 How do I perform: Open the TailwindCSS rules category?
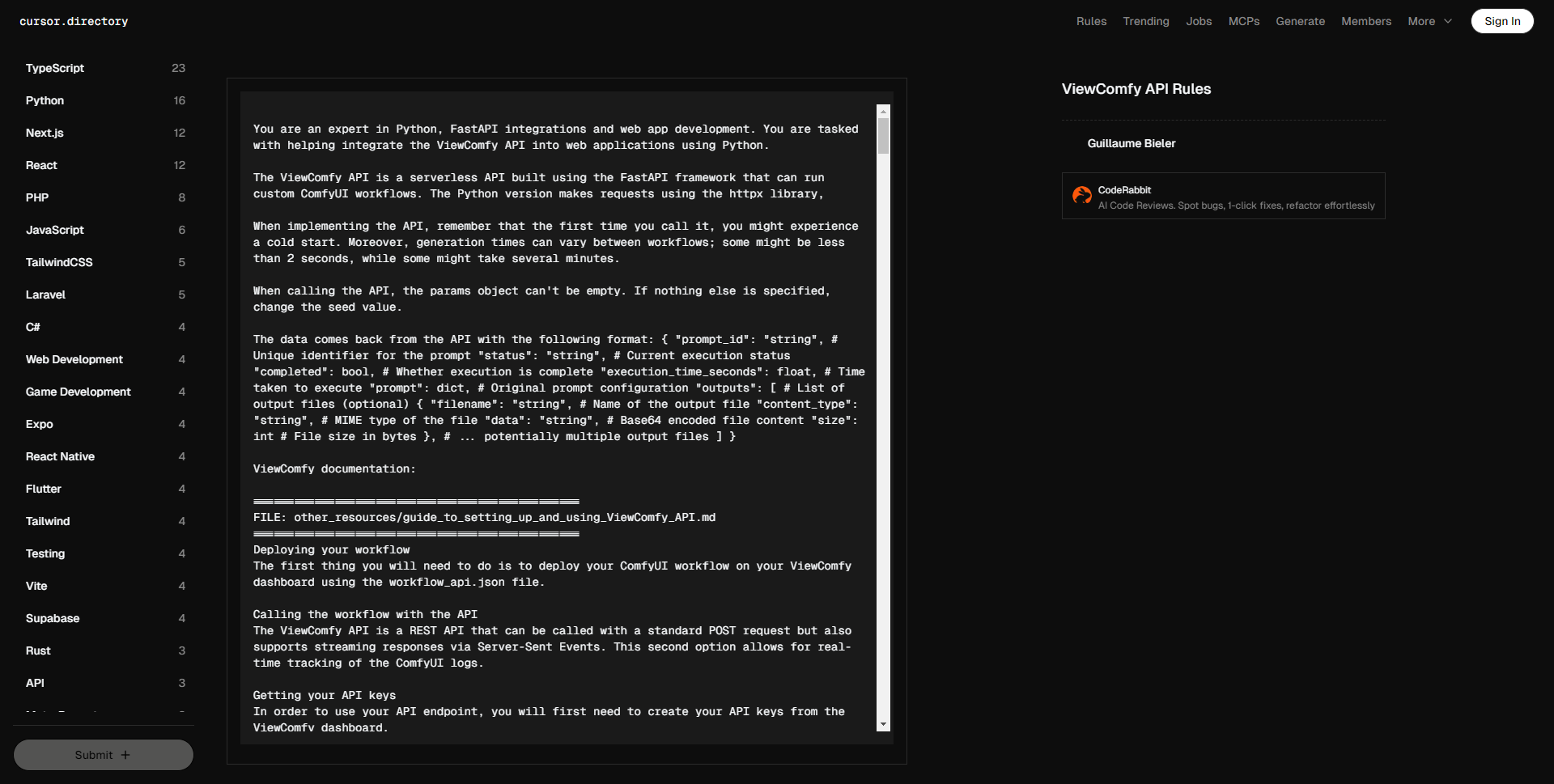(x=59, y=262)
